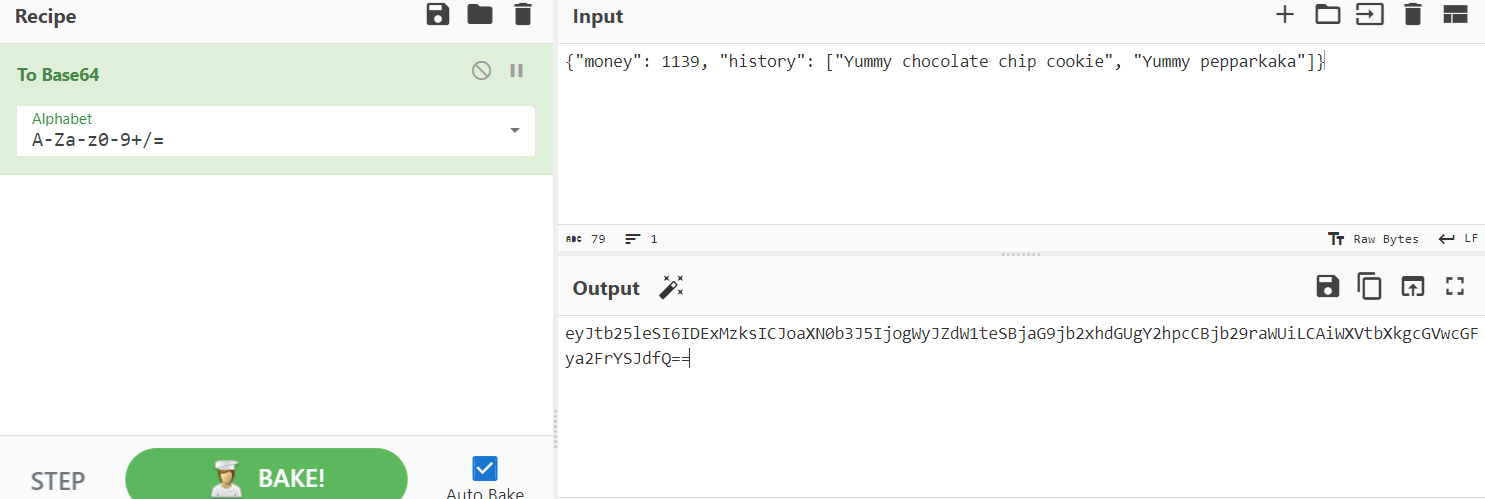Save output to file
Image resolution: width=1485 pixels, height=499 pixels.
(x=1327, y=287)
